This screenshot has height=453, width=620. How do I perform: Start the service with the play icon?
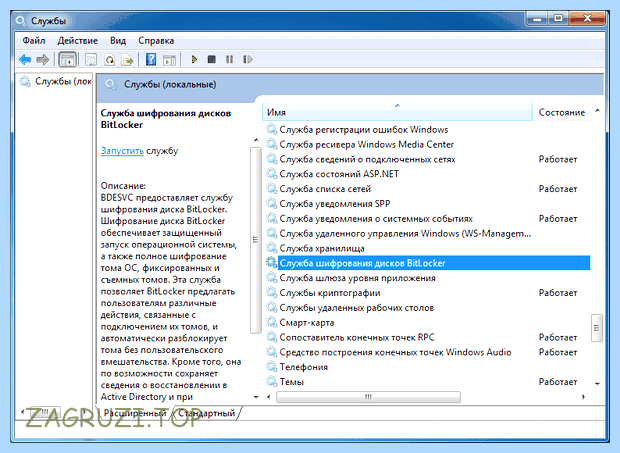tap(194, 60)
